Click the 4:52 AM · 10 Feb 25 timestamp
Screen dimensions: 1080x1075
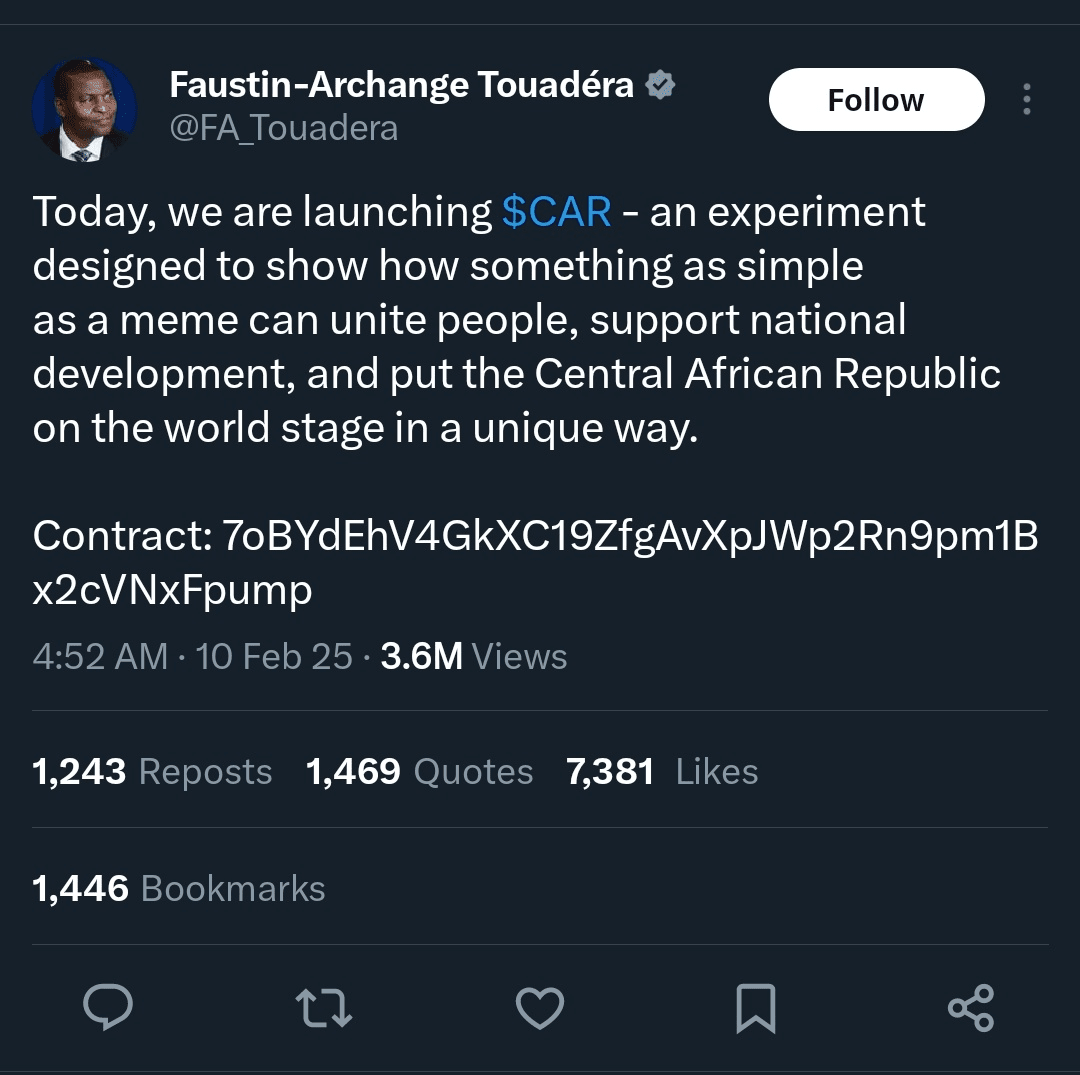pyautogui.click(x=192, y=657)
